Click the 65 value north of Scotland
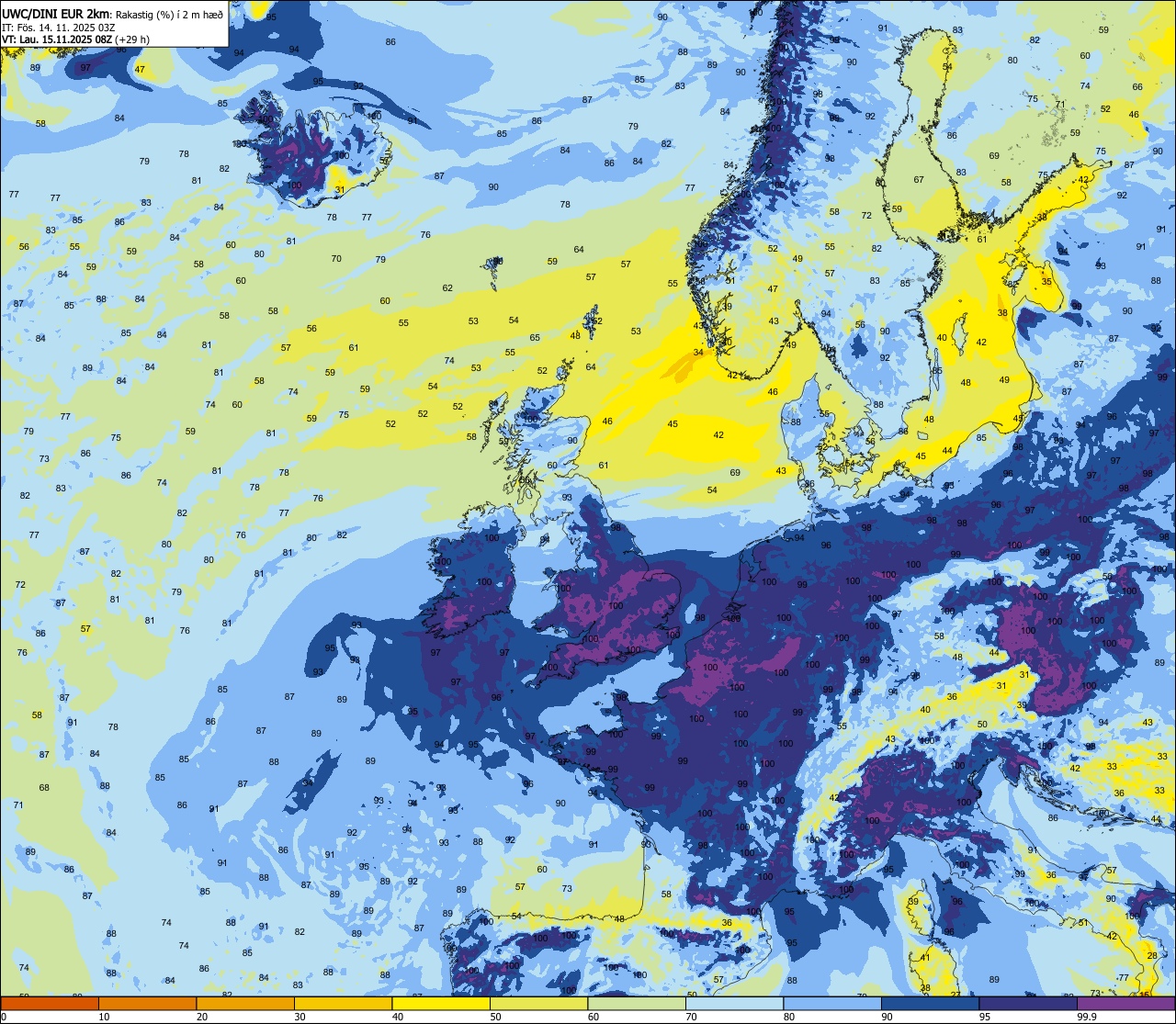This screenshot has height=1024, width=1176. 535,337
